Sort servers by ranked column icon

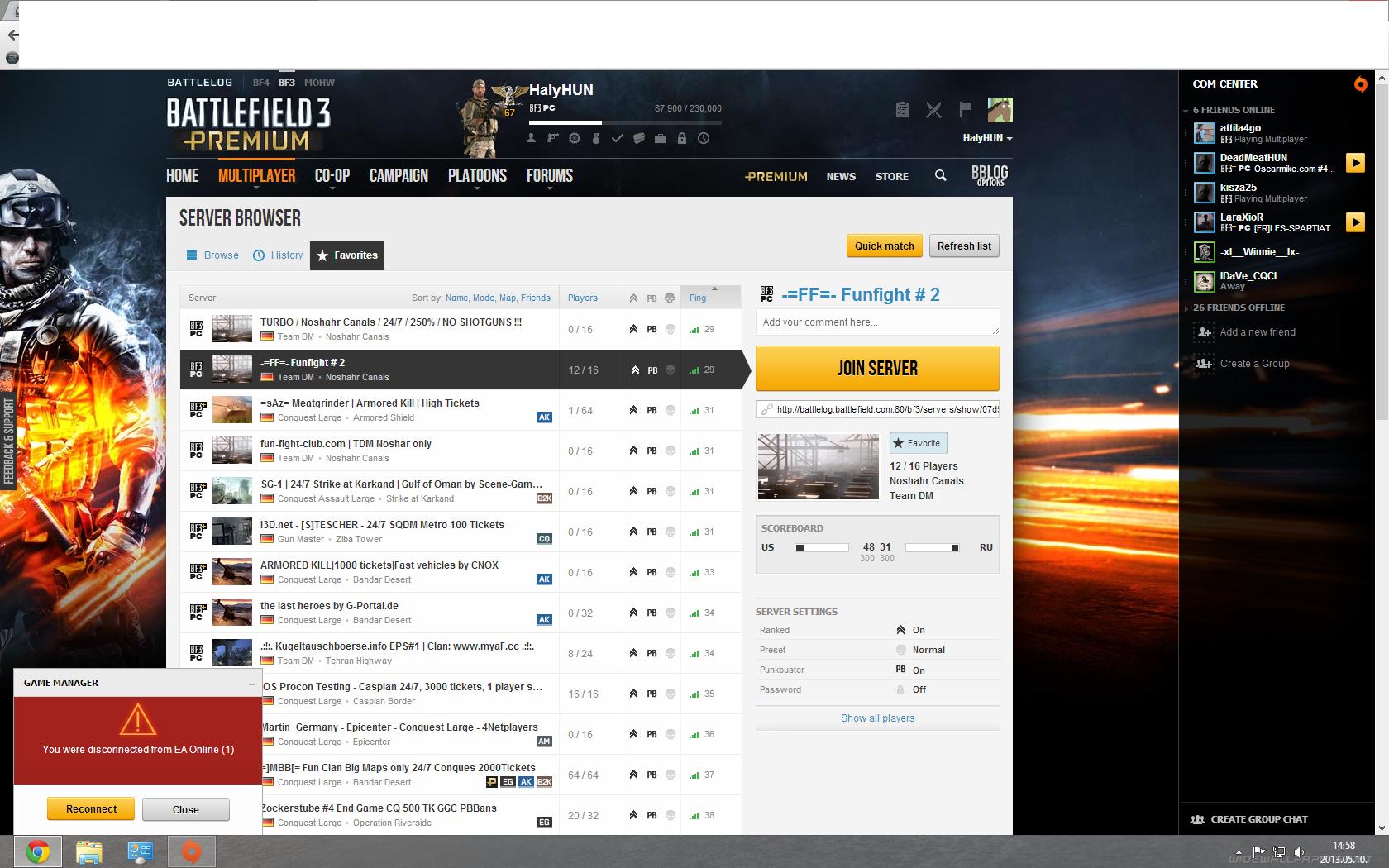(x=633, y=298)
